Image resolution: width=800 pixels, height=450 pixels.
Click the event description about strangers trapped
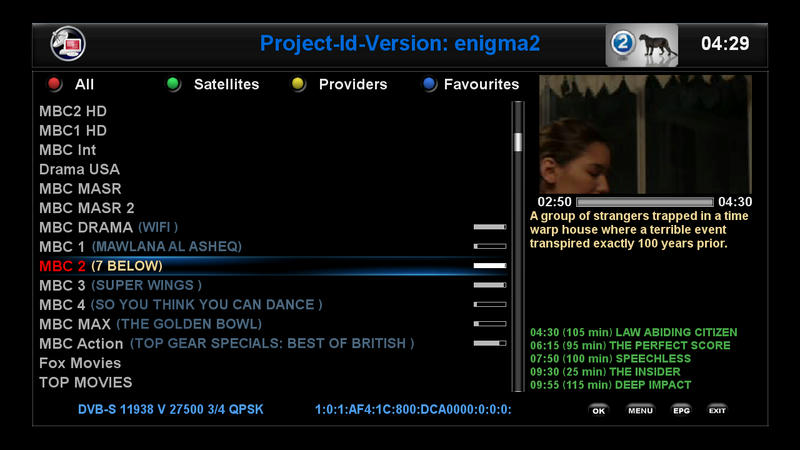pyautogui.click(x=639, y=230)
